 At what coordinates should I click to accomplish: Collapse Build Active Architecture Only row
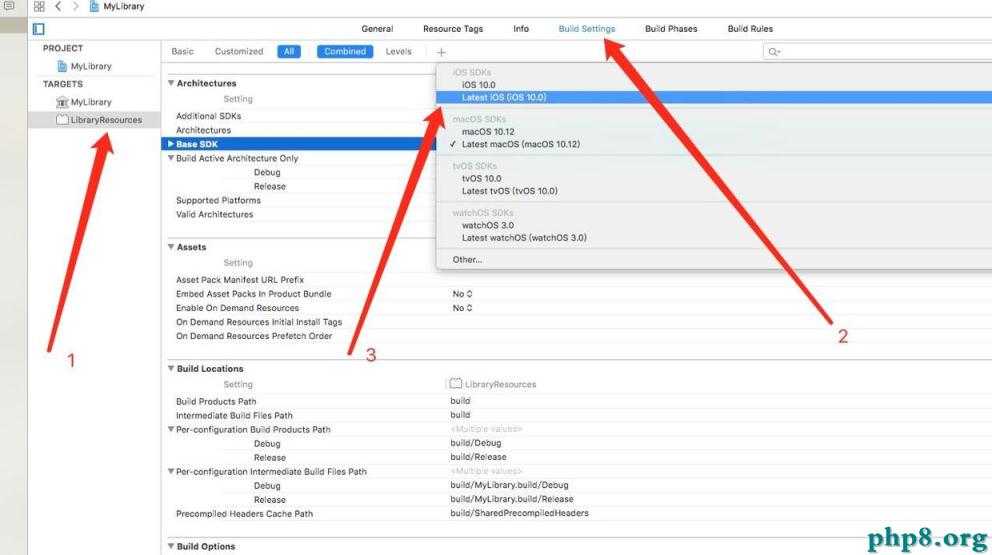pyautogui.click(x=171, y=158)
